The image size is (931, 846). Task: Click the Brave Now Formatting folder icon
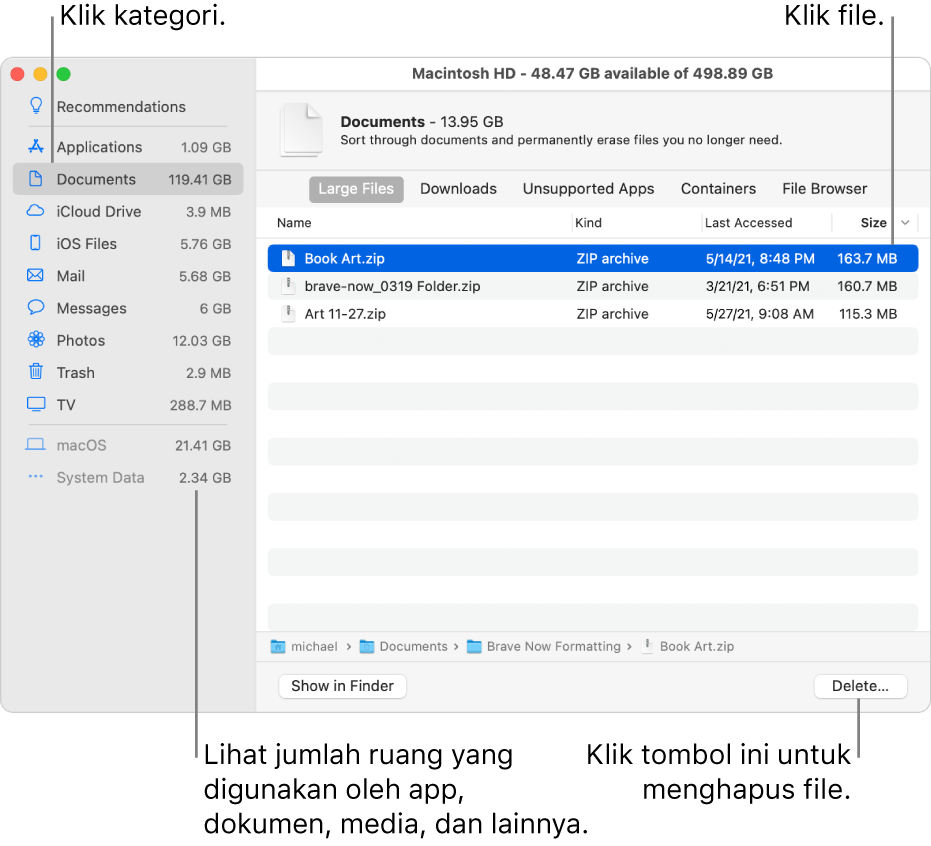474,647
